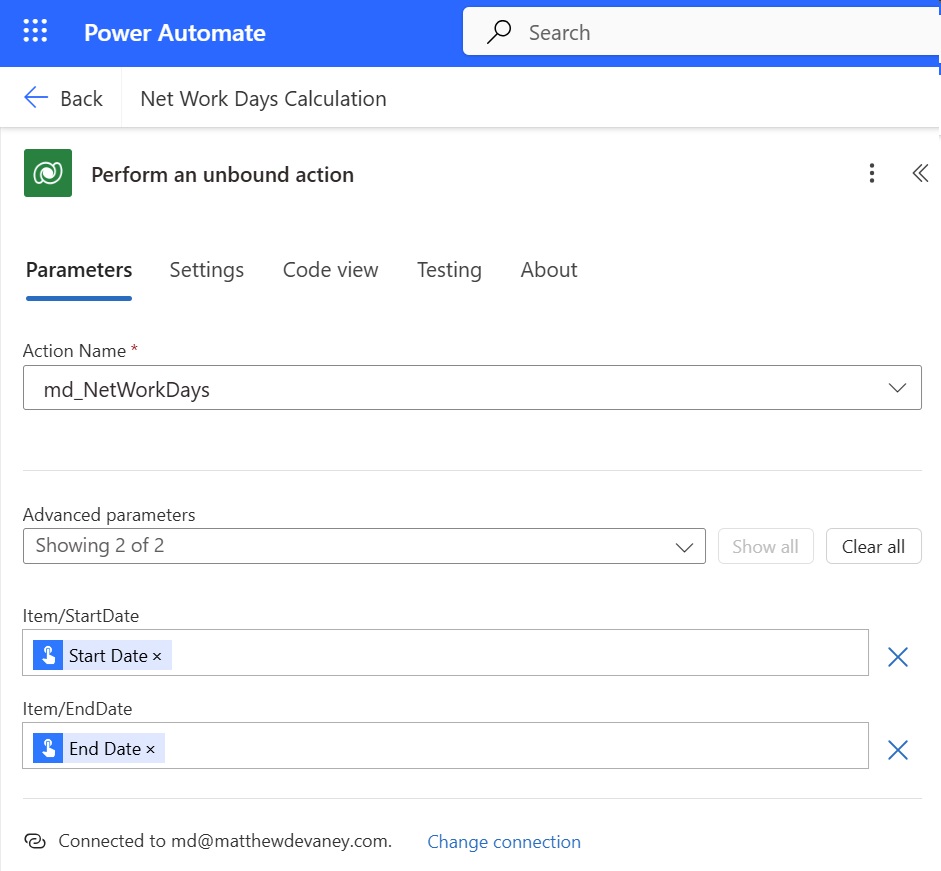
Task: Collapse the action panel with double chevron
Action: pos(920,173)
